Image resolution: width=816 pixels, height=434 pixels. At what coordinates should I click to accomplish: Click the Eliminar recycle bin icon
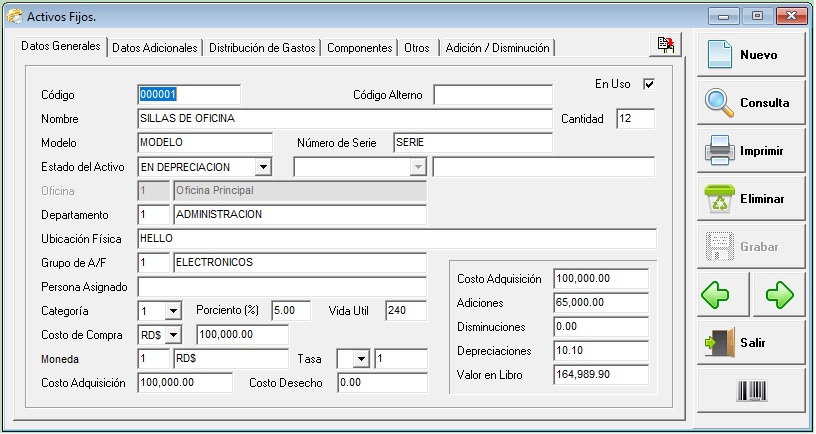pos(720,199)
